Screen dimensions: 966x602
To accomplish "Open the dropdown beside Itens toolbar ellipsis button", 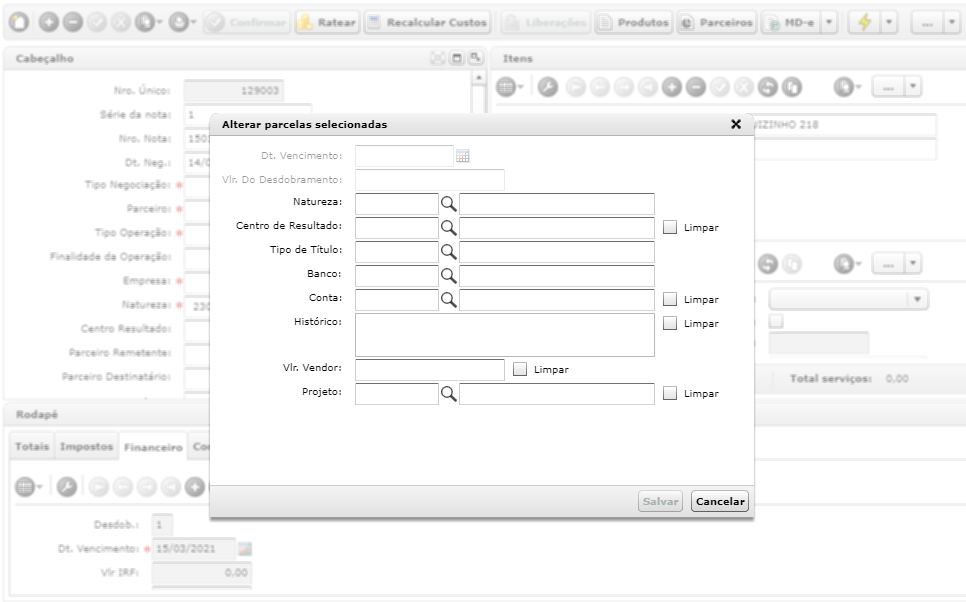I will pos(913,87).
